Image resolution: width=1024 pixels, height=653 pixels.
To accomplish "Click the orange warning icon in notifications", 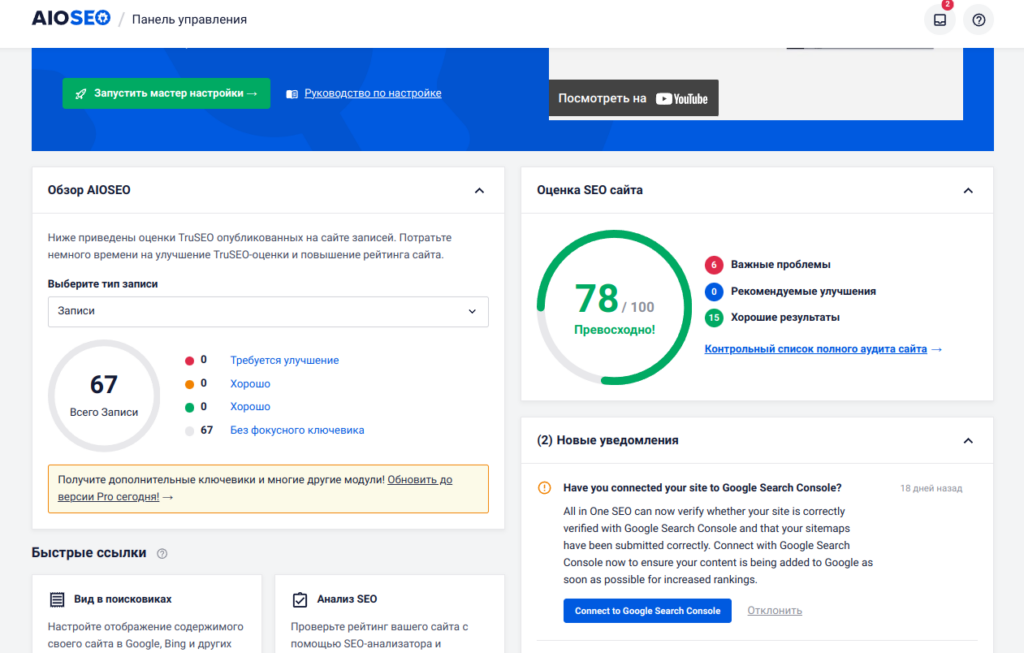I will 544,488.
